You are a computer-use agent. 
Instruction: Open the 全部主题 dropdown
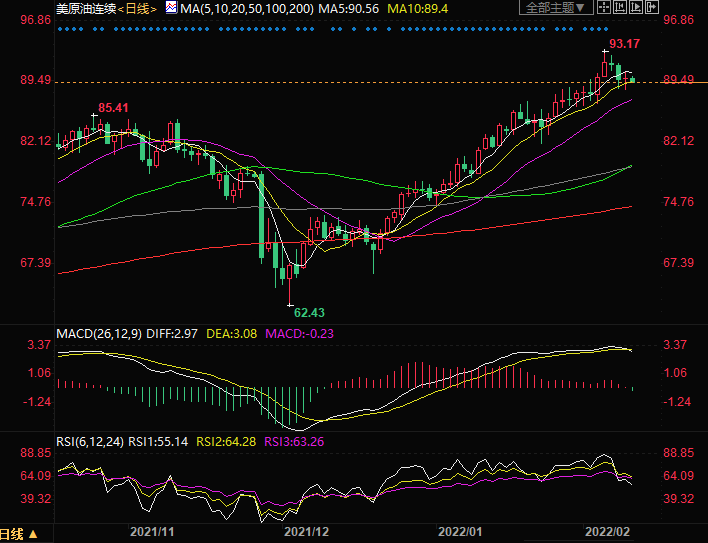pyautogui.click(x=555, y=8)
